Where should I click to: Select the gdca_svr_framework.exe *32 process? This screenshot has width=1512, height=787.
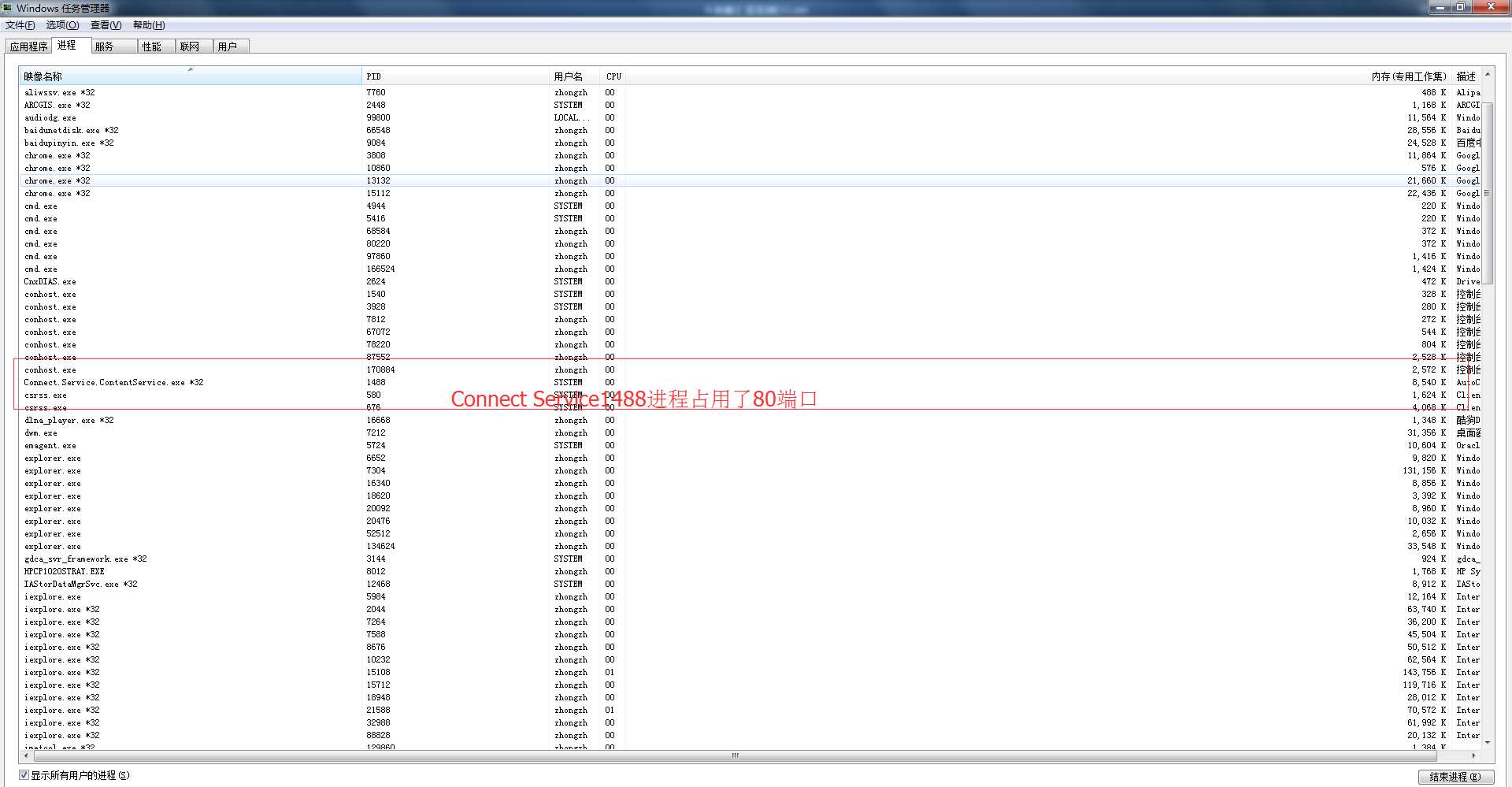pos(750,559)
